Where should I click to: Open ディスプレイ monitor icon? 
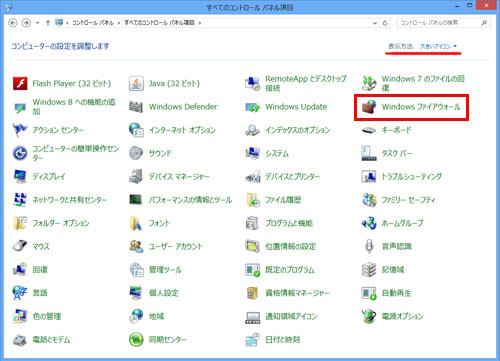point(20,176)
